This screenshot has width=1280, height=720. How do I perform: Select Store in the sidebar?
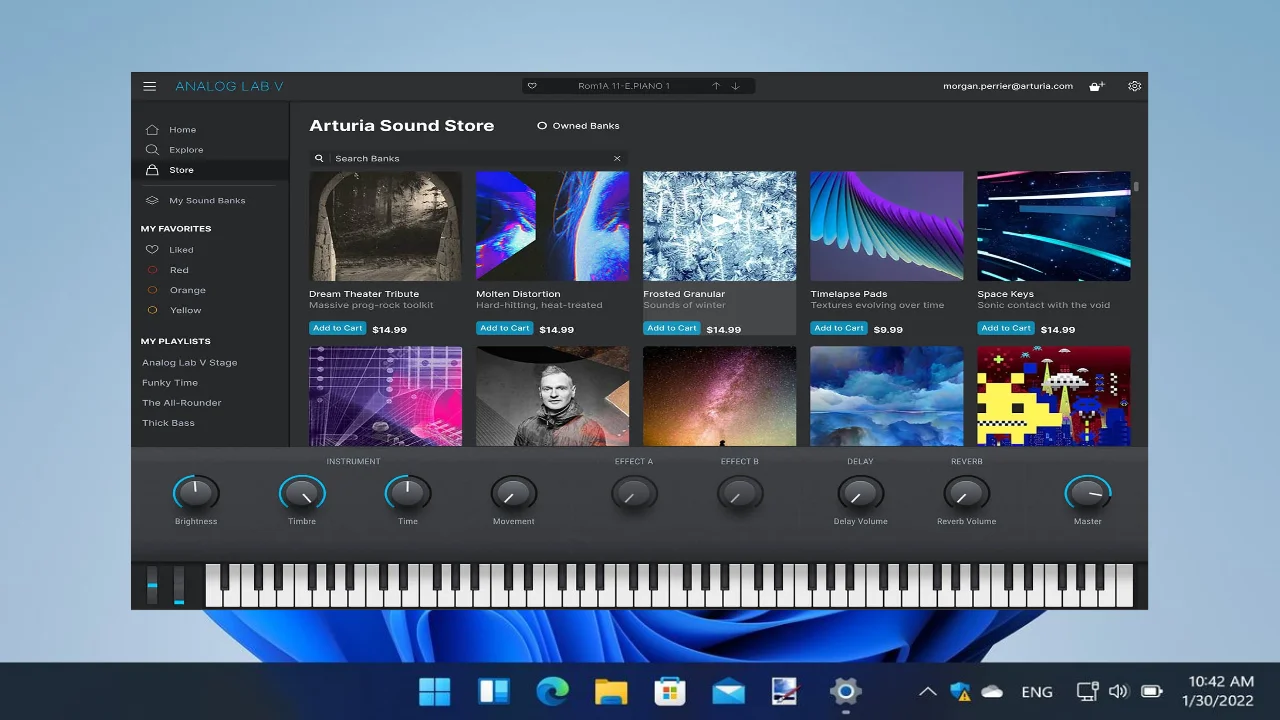click(x=210, y=170)
